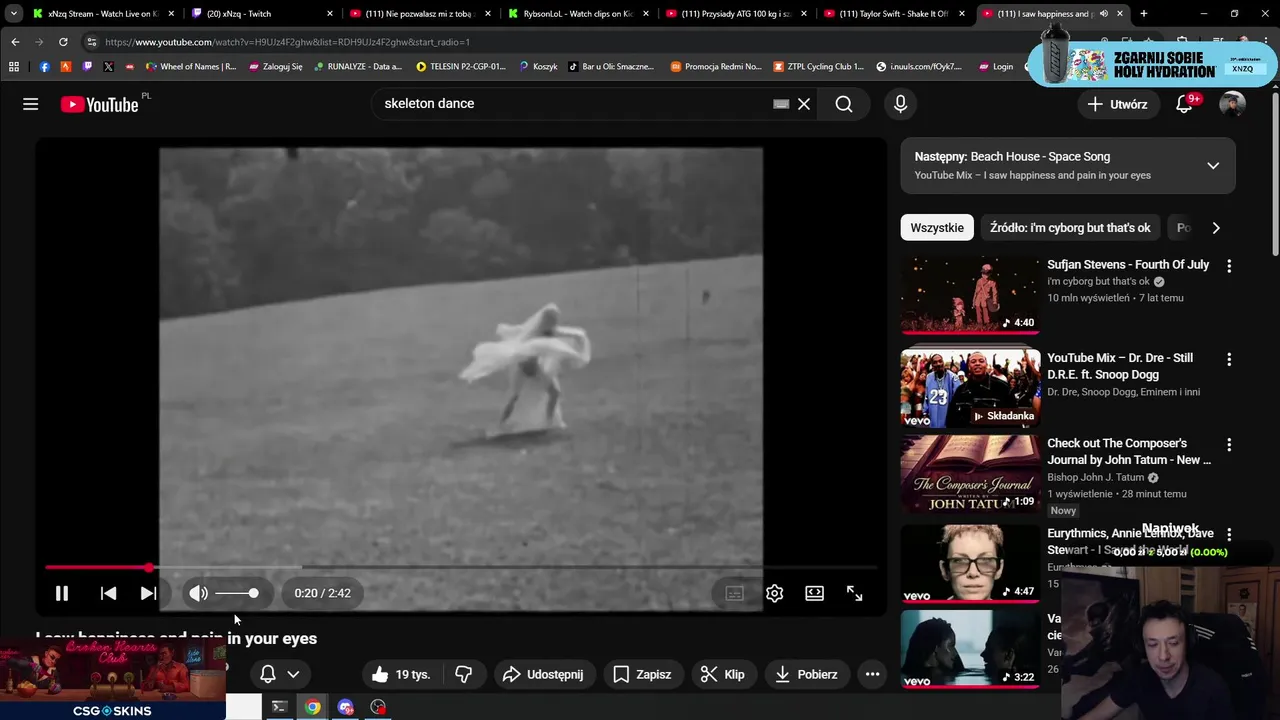This screenshot has height=720, width=1280.
Task: Open the on-screen keyboard icon in search box
Action: pyautogui.click(x=781, y=104)
